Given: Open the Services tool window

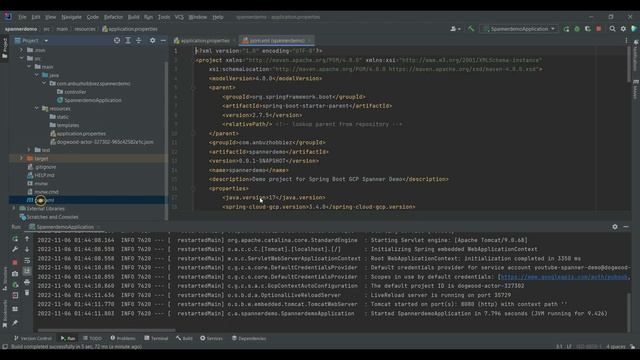Looking at the screenshot, I should click(x=211, y=338).
